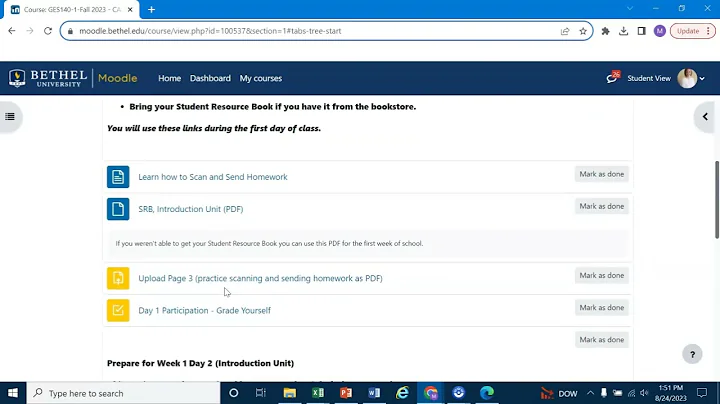
Task: Open the volume speaker tray icon
Action: 644,393
